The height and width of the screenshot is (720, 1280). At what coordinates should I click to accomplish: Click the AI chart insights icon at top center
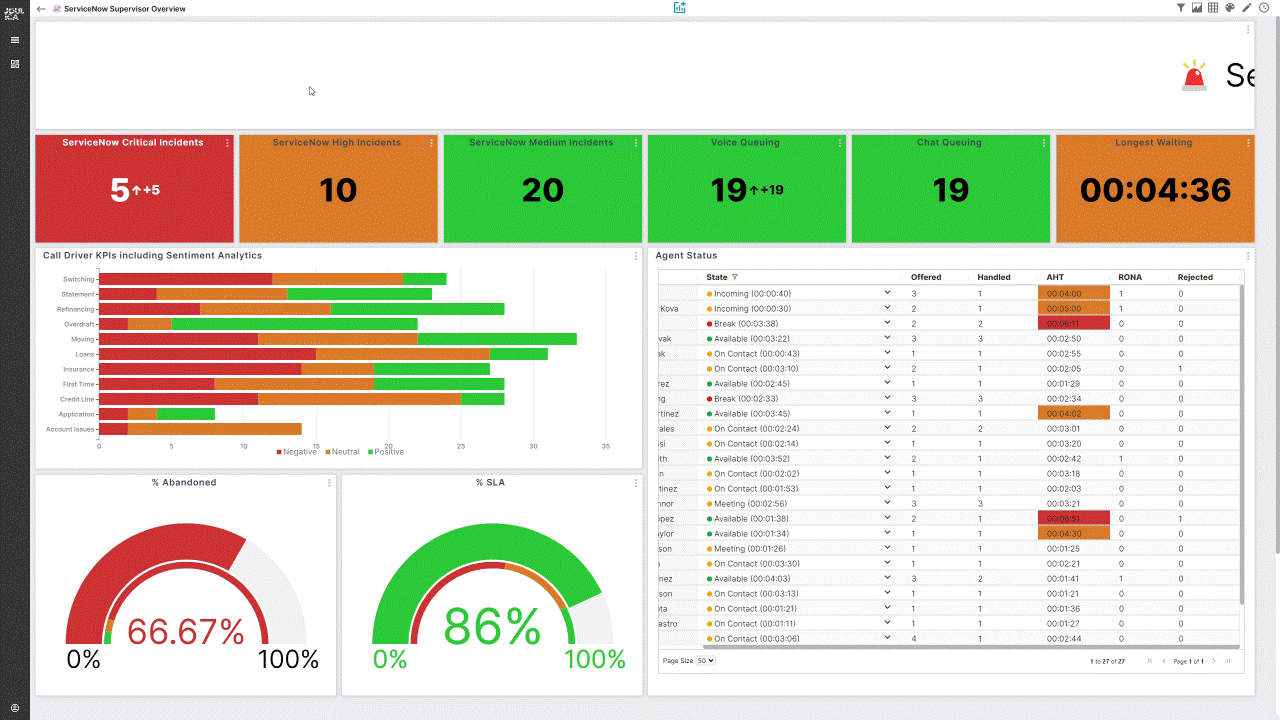[x=680, y=8]
